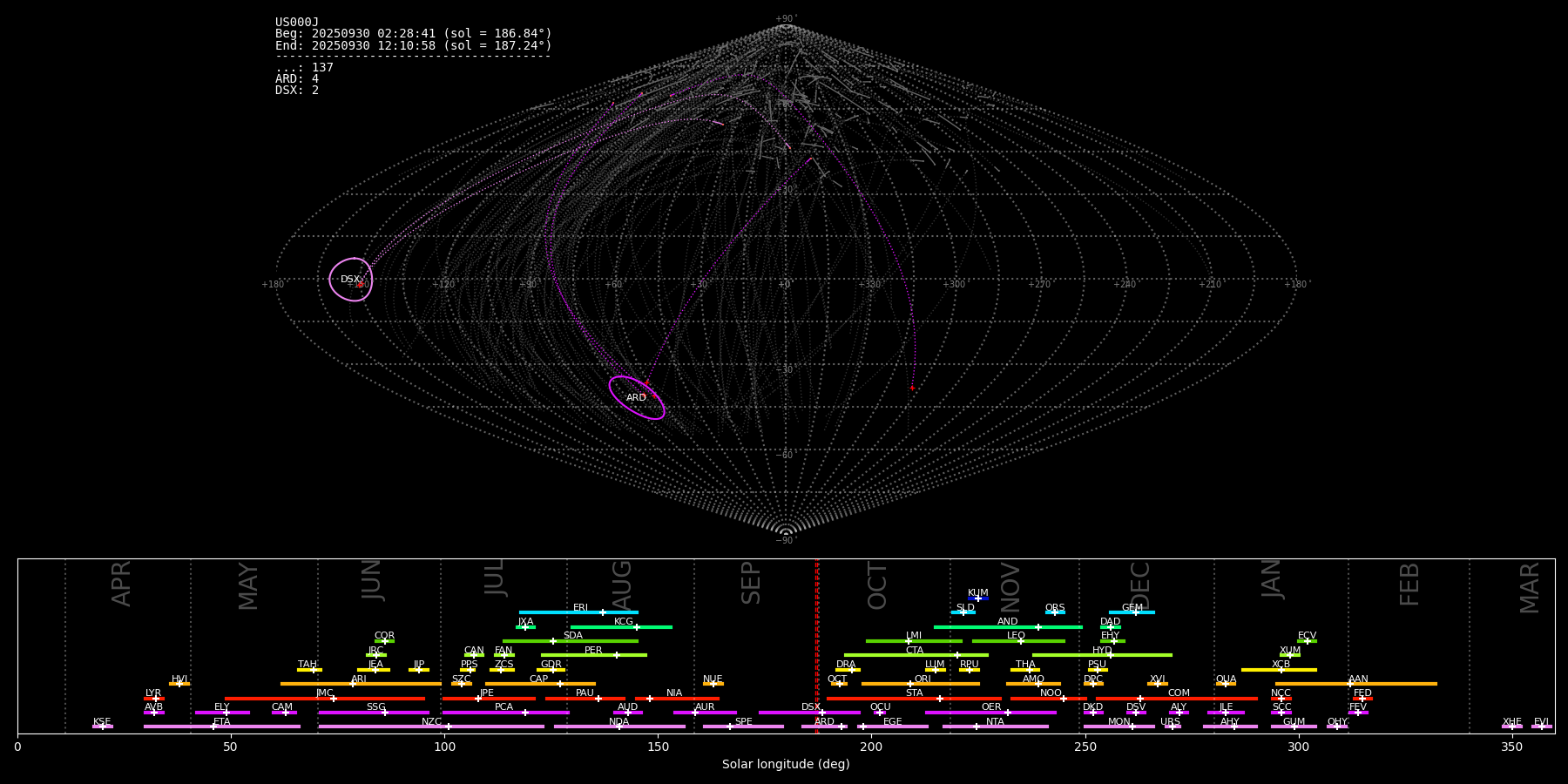
Task: Select the ERI shower label in the timeline
Action: [580, 608]
